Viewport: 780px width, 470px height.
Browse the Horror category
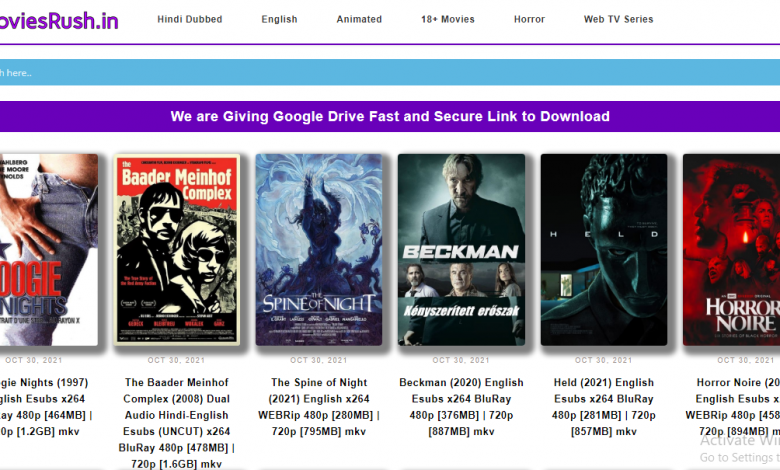click(529, 19)
